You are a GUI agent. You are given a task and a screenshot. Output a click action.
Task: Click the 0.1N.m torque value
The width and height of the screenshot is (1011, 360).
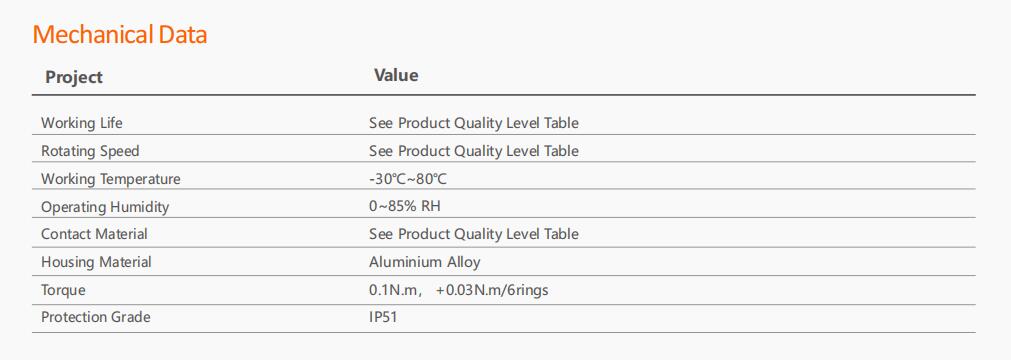[x=393, y=290]
